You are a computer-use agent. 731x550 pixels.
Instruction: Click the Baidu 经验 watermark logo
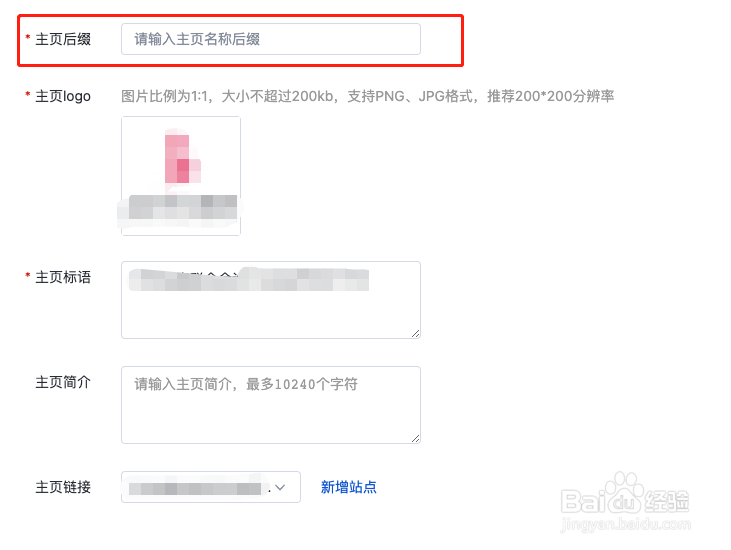625,501
